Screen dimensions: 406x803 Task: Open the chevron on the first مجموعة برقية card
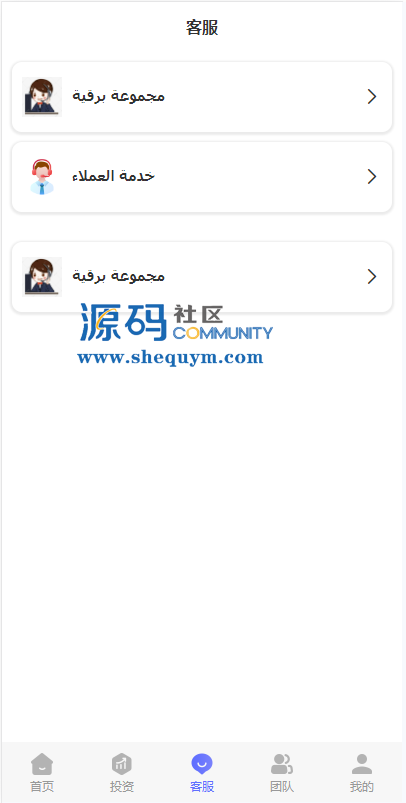tap(372, 97)
